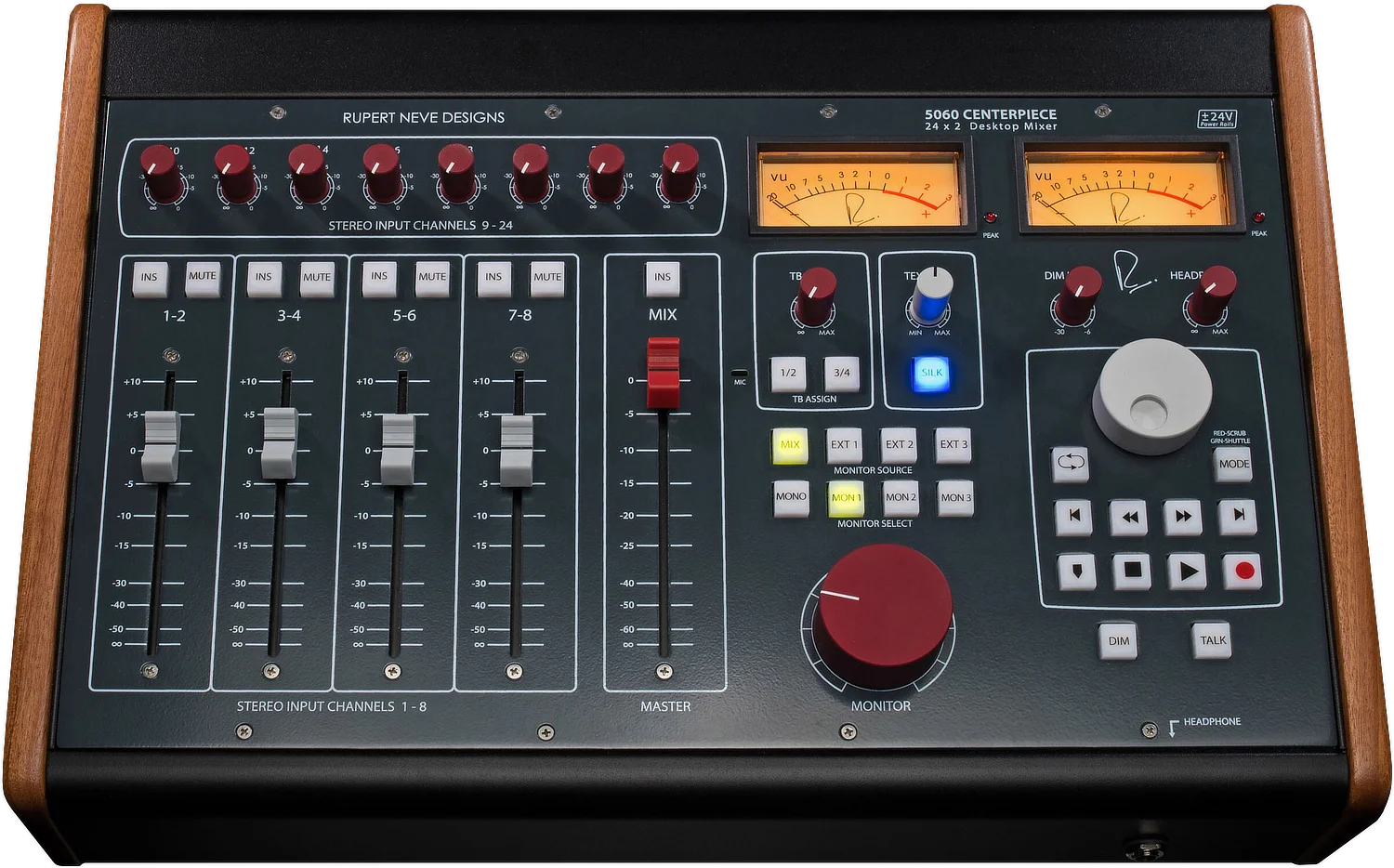The width and height of the screenshot is (1394, 868).
Task: Toggle INS on channel 7-8
Action: (x=493, y=279)
